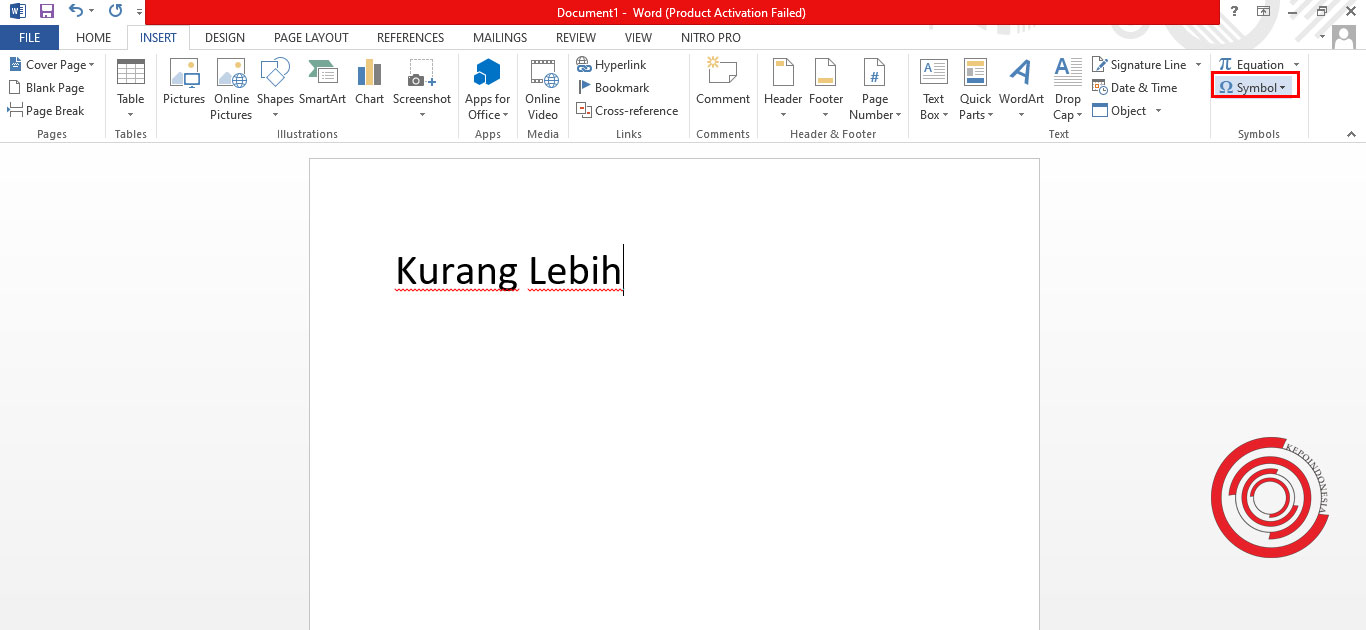Click the Save icon in quick access toolbar

(46, 12)
